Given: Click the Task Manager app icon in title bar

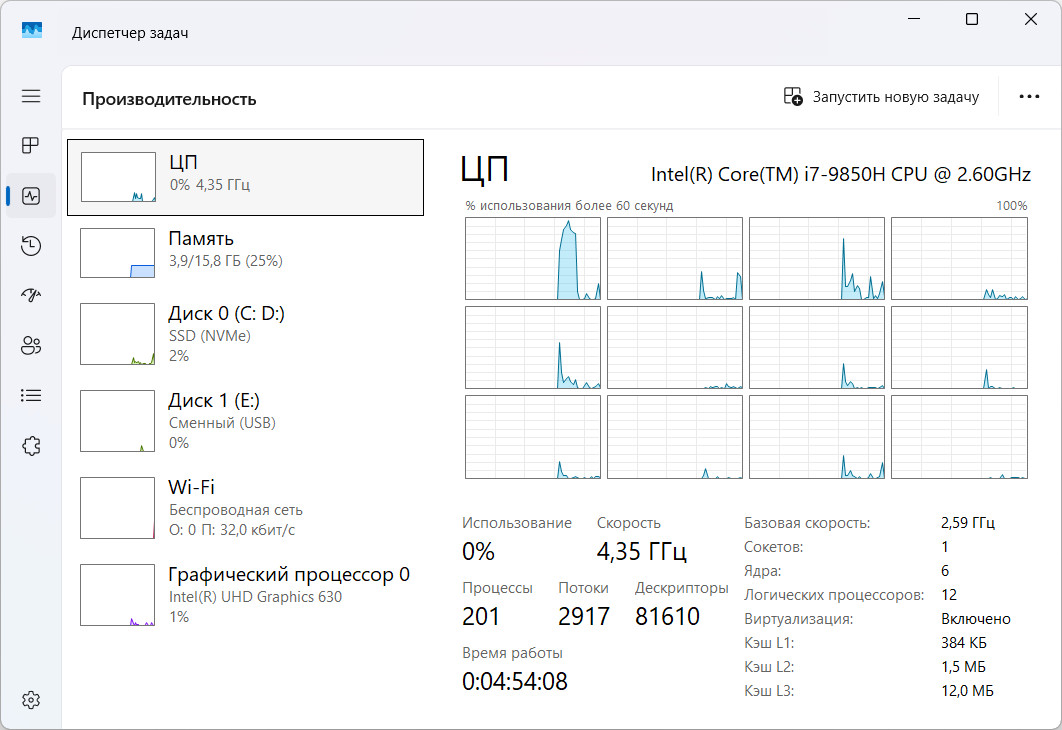Looking at the screenshot, I should click(32, 30).
